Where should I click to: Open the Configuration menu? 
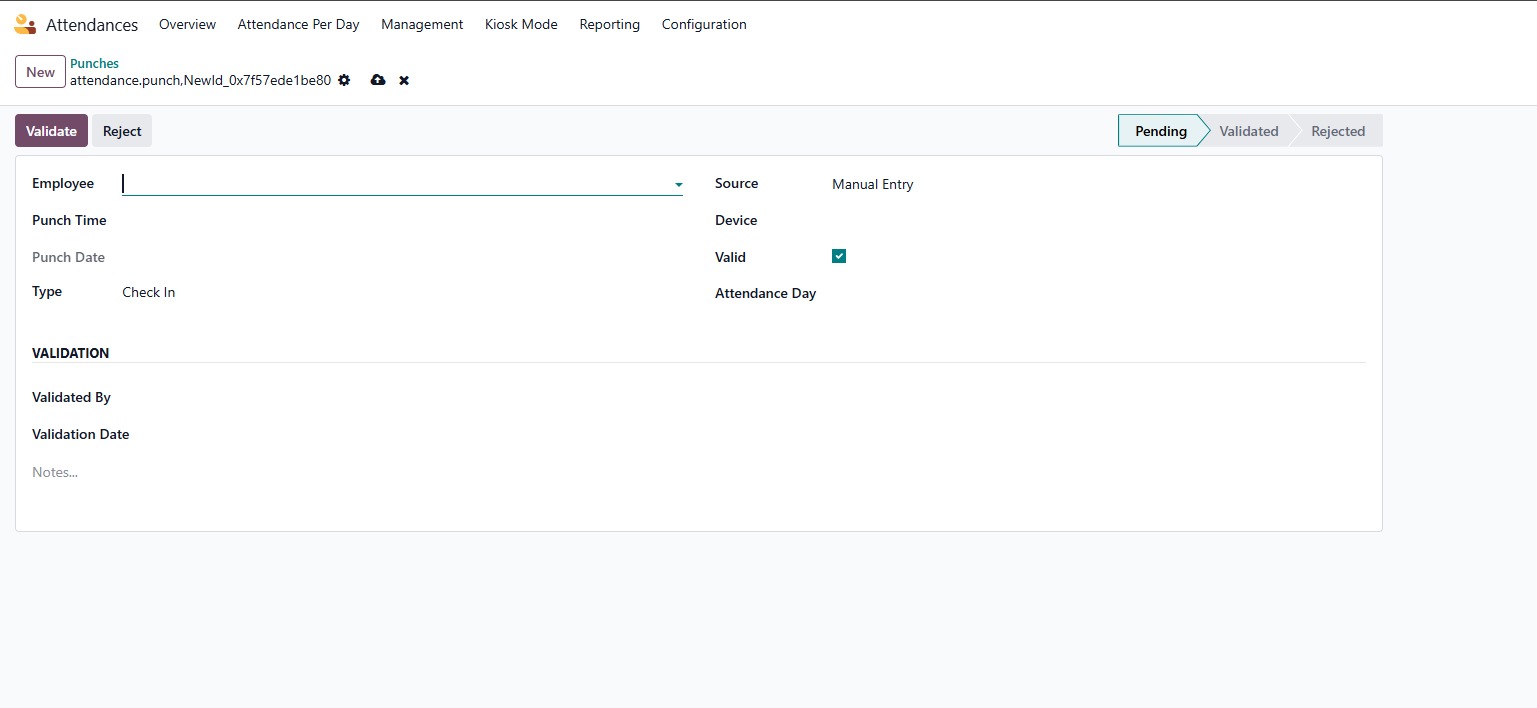(x=704, y=24)
